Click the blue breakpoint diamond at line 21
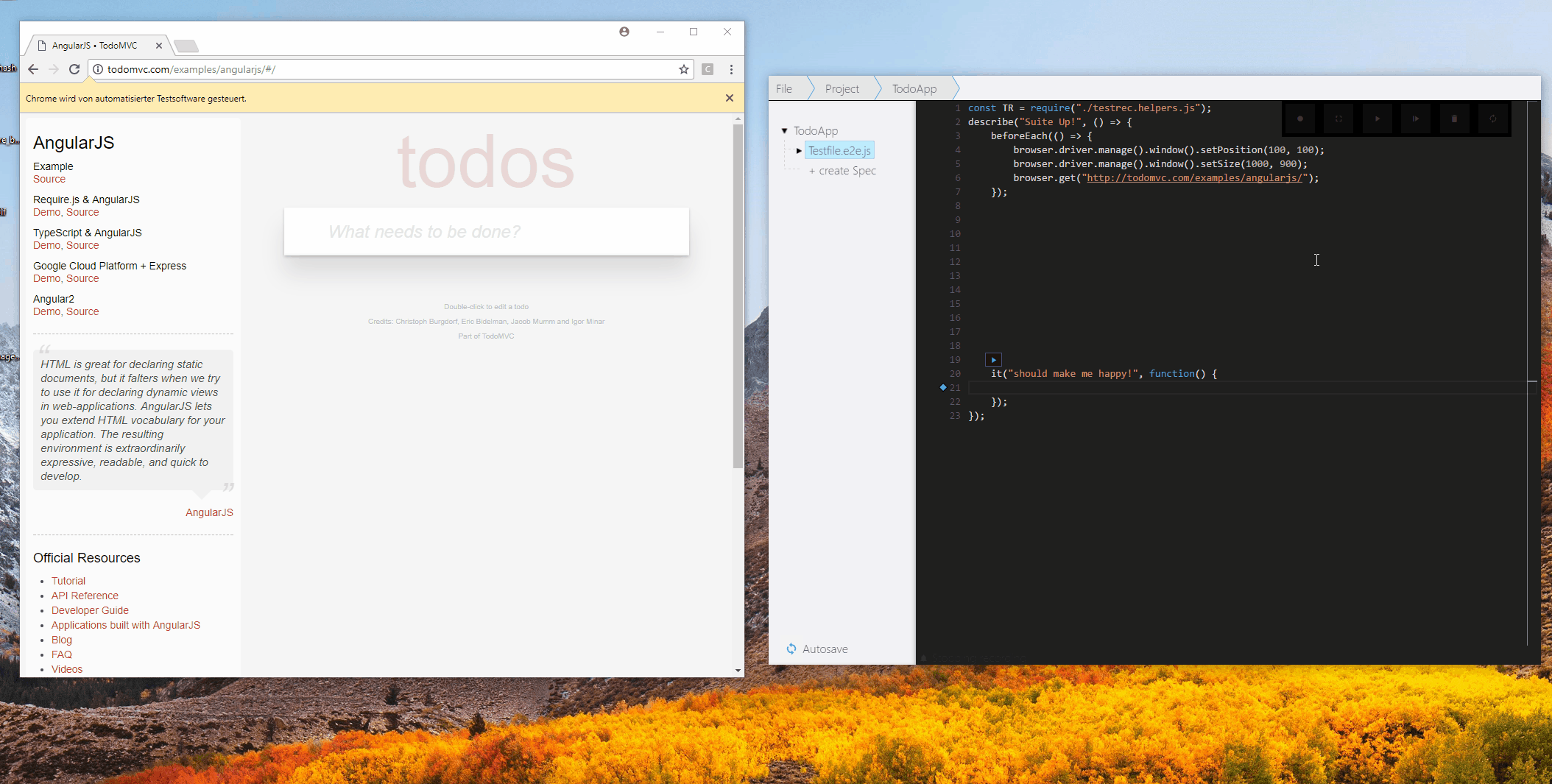 [x=943, y=387]
